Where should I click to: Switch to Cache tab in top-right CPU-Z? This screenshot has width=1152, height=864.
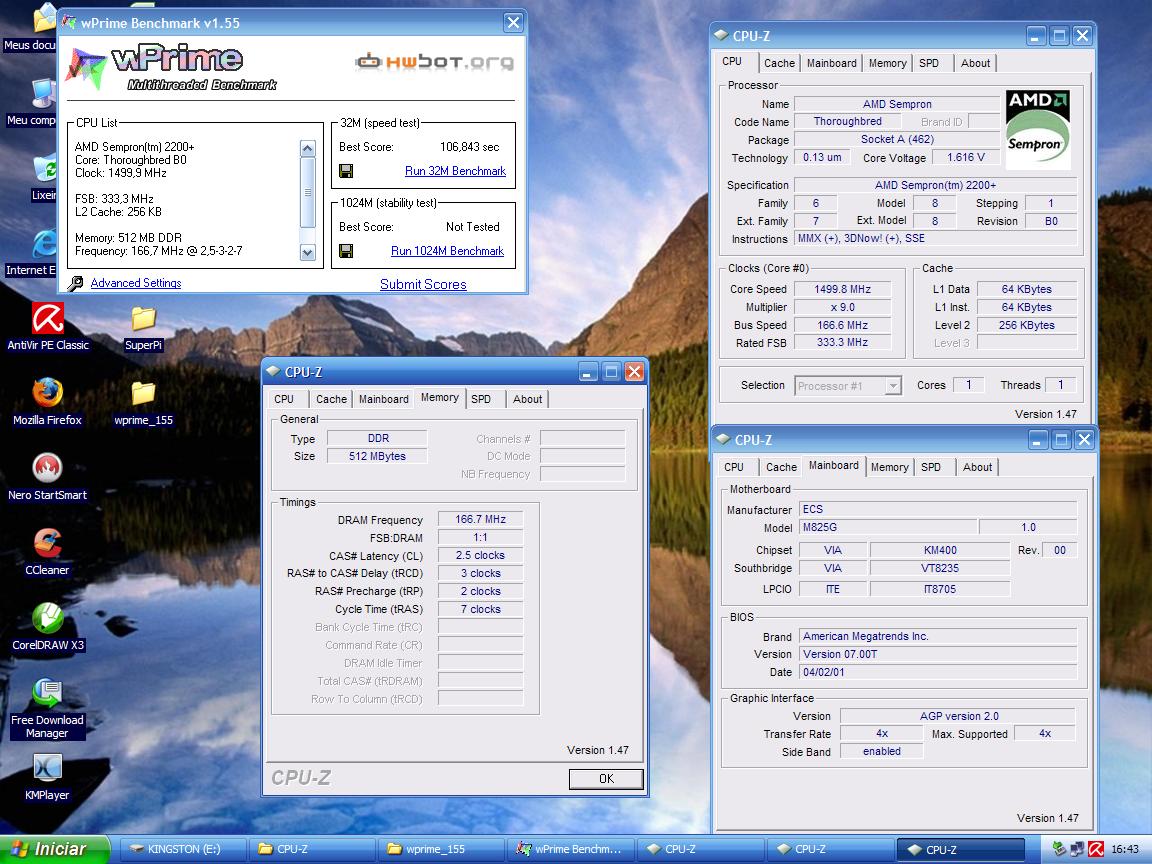(x=779, y=63)
